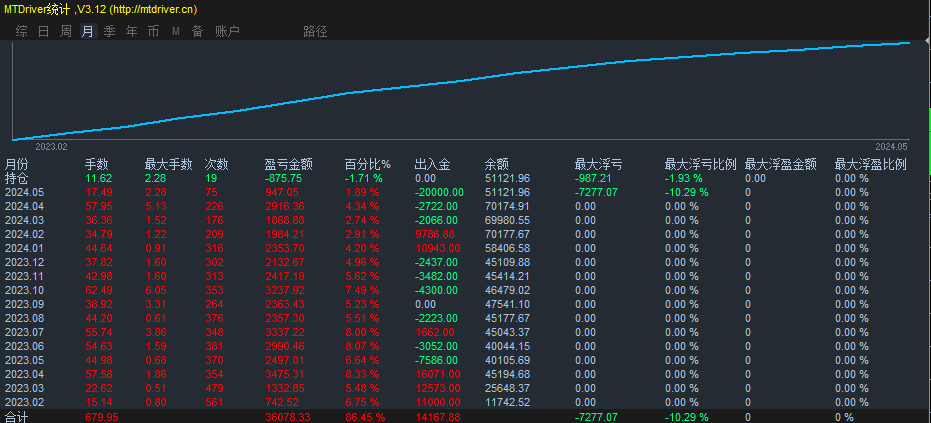Click the balance cell 70174.91
This screenshot has height=423, width=931.
[508, 206]
